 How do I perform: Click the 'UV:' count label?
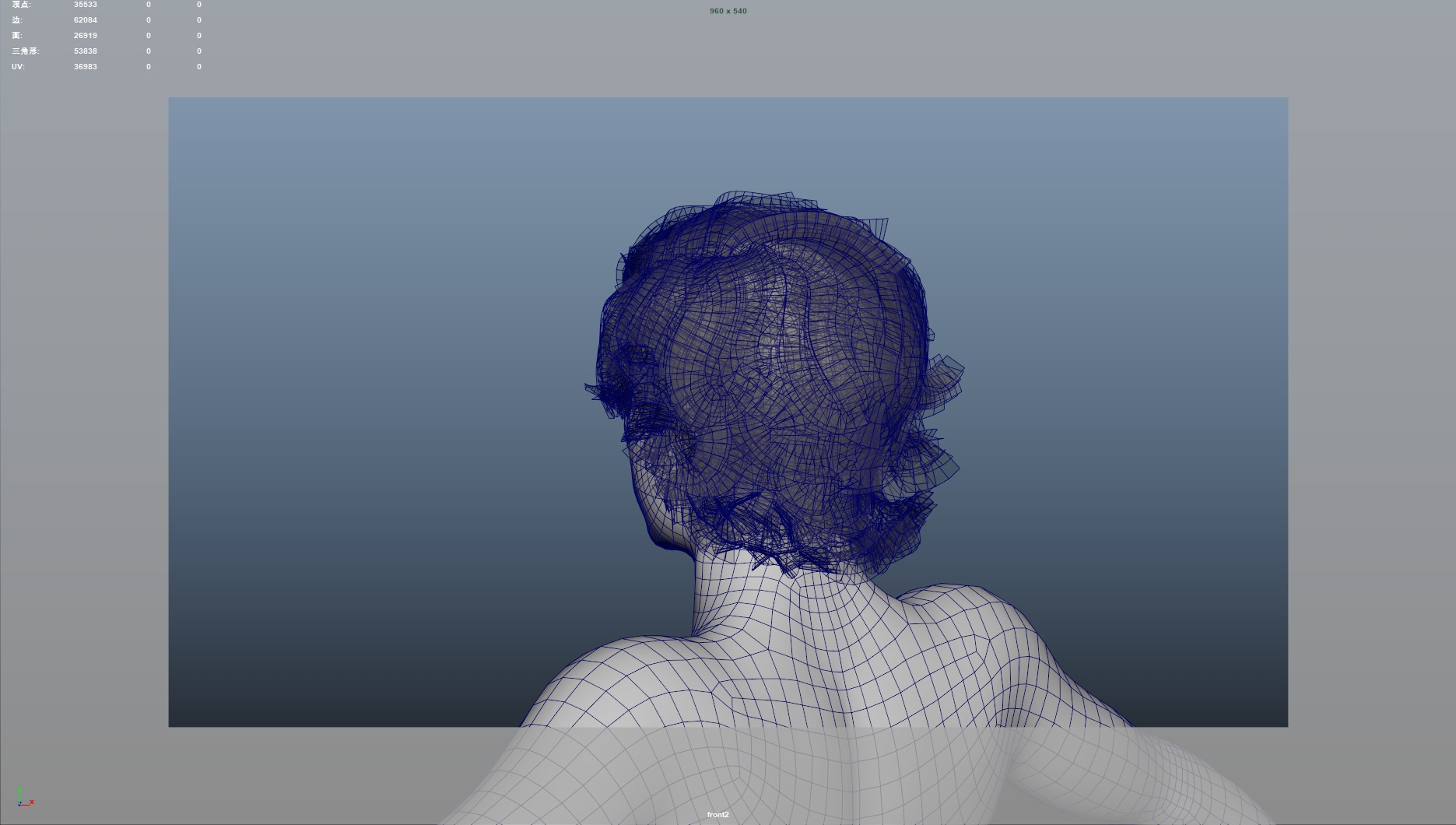18,67
